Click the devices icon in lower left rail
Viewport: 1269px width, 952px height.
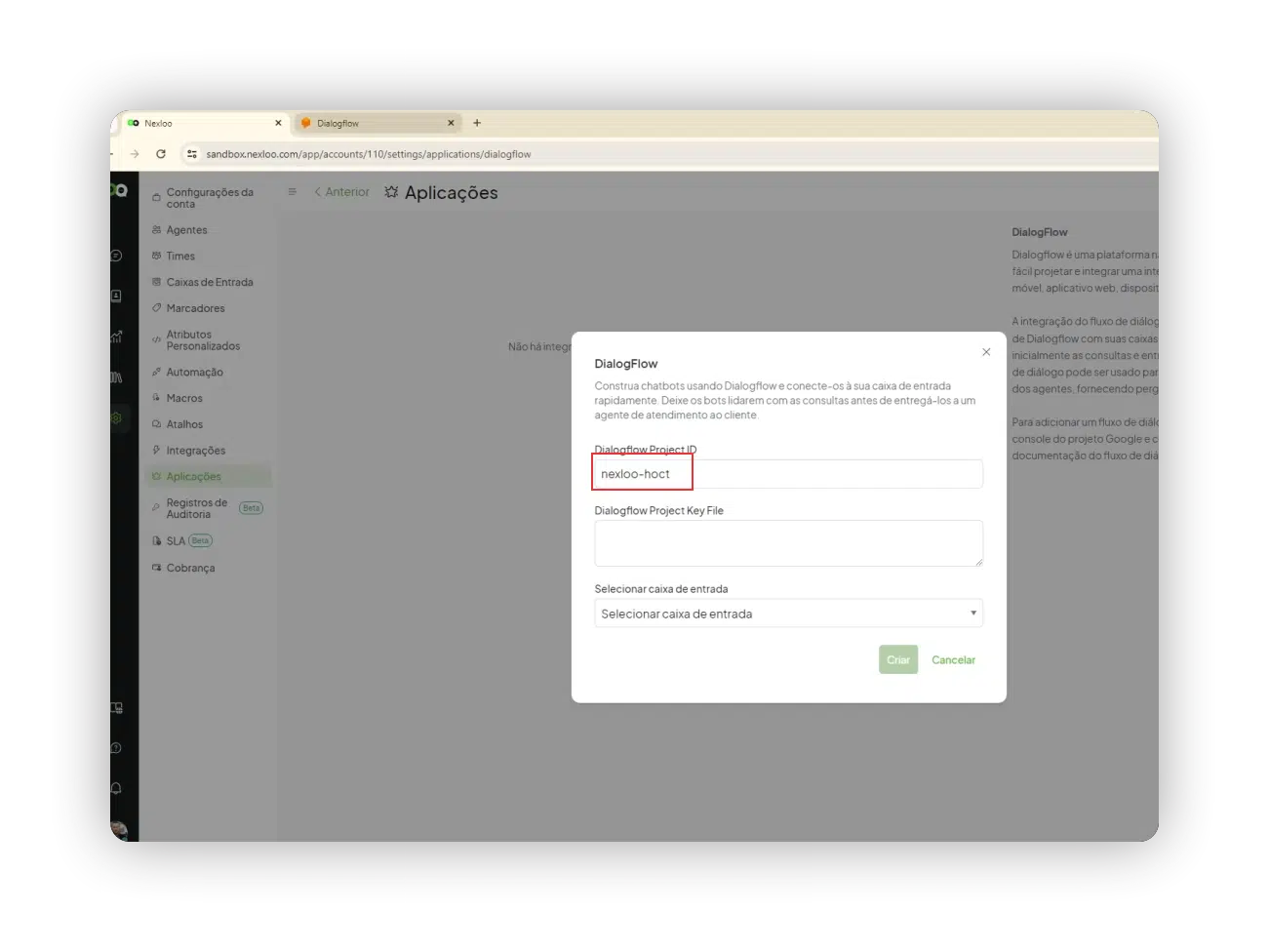click(x=116, y=708)
